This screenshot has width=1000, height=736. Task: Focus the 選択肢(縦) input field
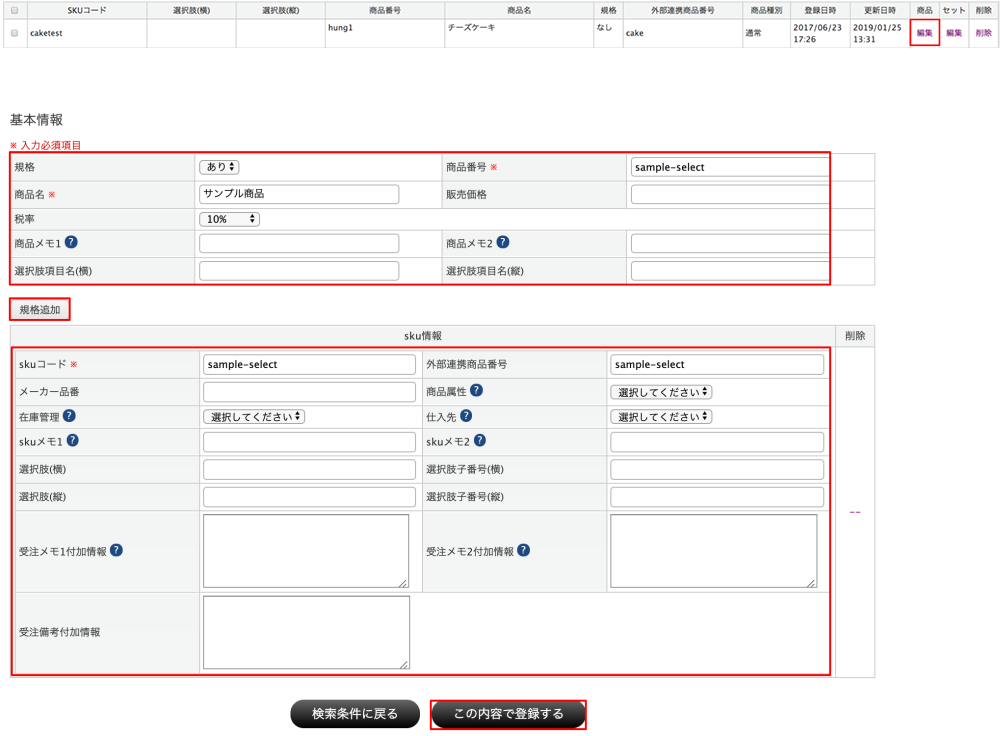coord(309,497)
